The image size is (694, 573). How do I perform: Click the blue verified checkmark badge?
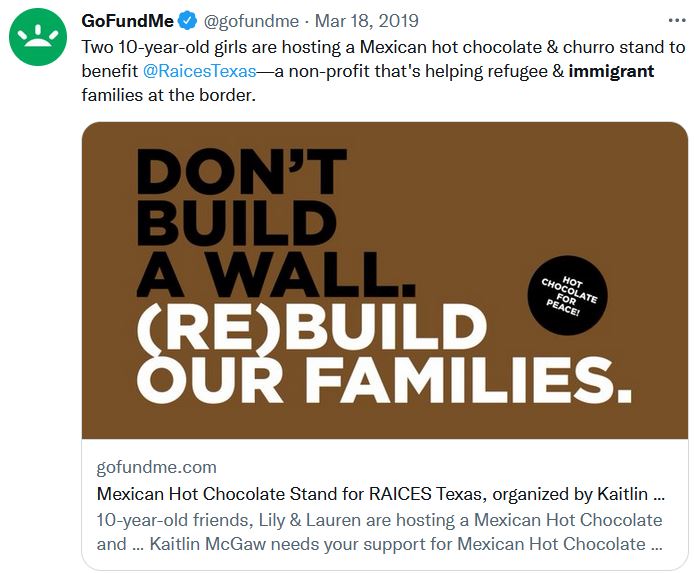pos(189,21)
